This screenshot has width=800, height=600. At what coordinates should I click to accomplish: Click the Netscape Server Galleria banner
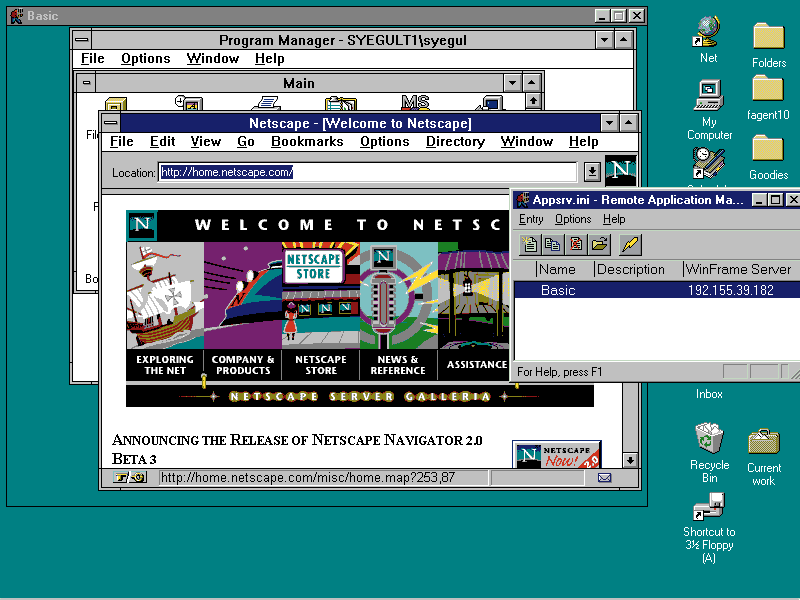(360, 396)
